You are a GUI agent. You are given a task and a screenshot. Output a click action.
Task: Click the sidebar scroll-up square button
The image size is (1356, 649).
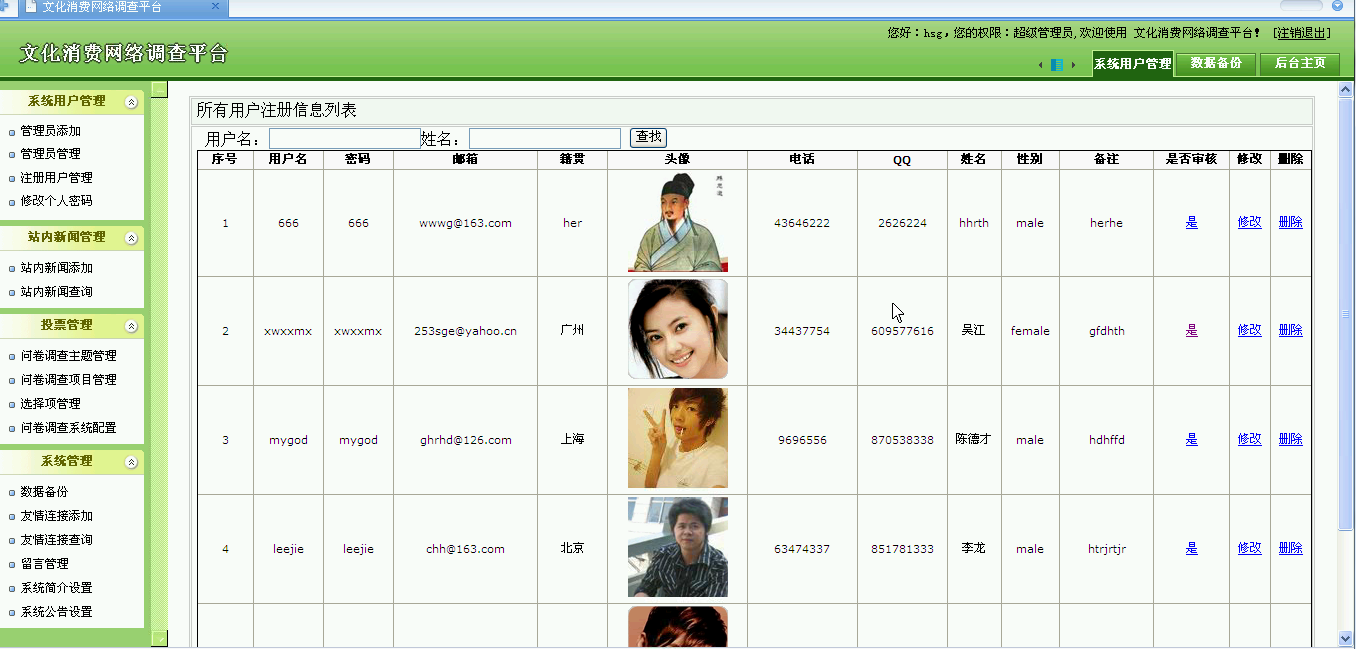tap(159, 90)
